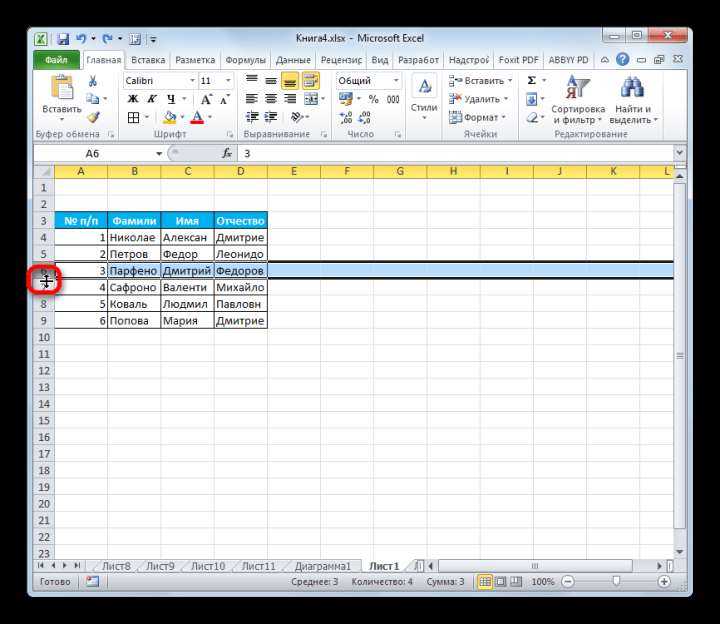Viewport: 720px width, 624px height.
Task: Decrease decimal places icon
Action: tap(365, 118)
